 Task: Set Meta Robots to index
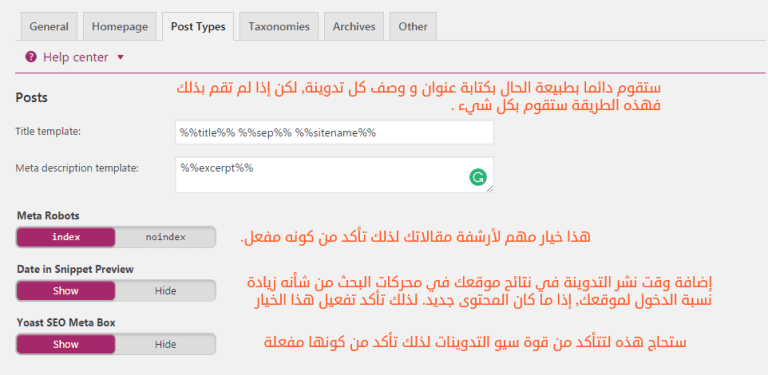click(x=66, y=237)
